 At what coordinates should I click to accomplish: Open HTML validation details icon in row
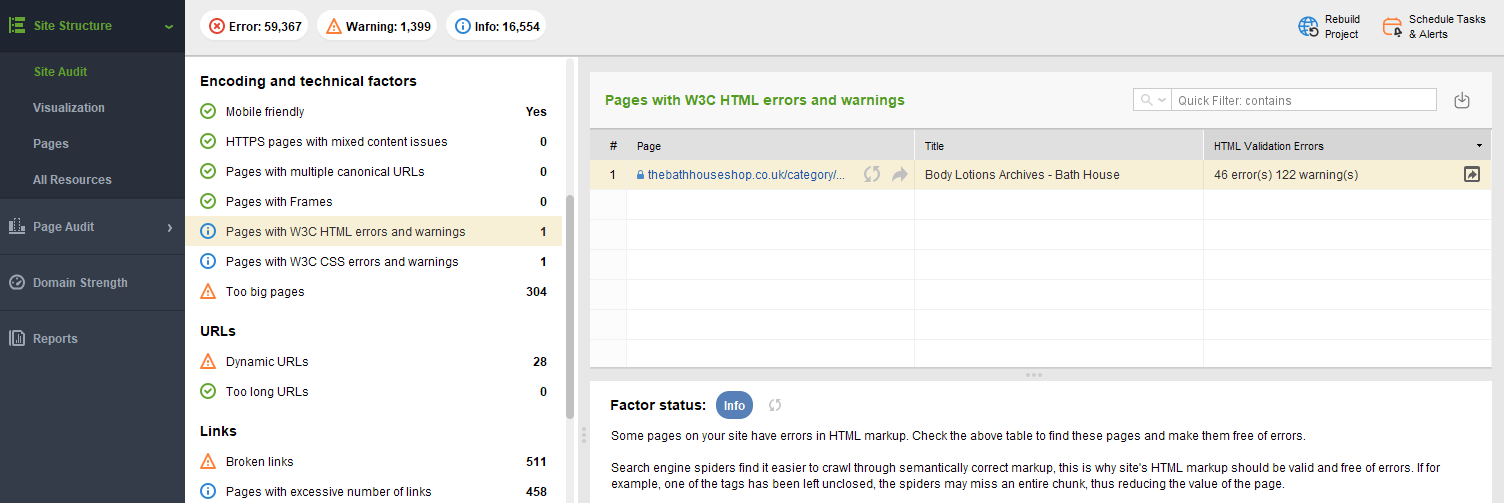coord(1472,174)
